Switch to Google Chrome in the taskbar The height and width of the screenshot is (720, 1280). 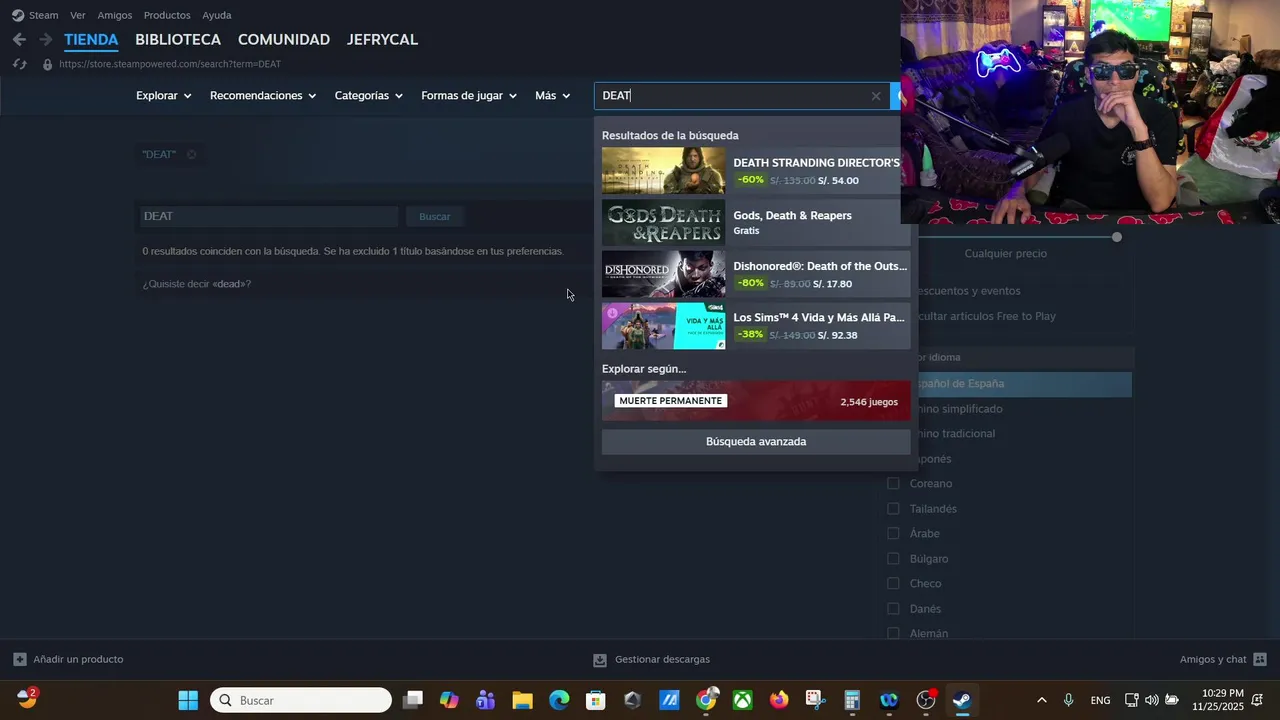(x=706, y=700)
